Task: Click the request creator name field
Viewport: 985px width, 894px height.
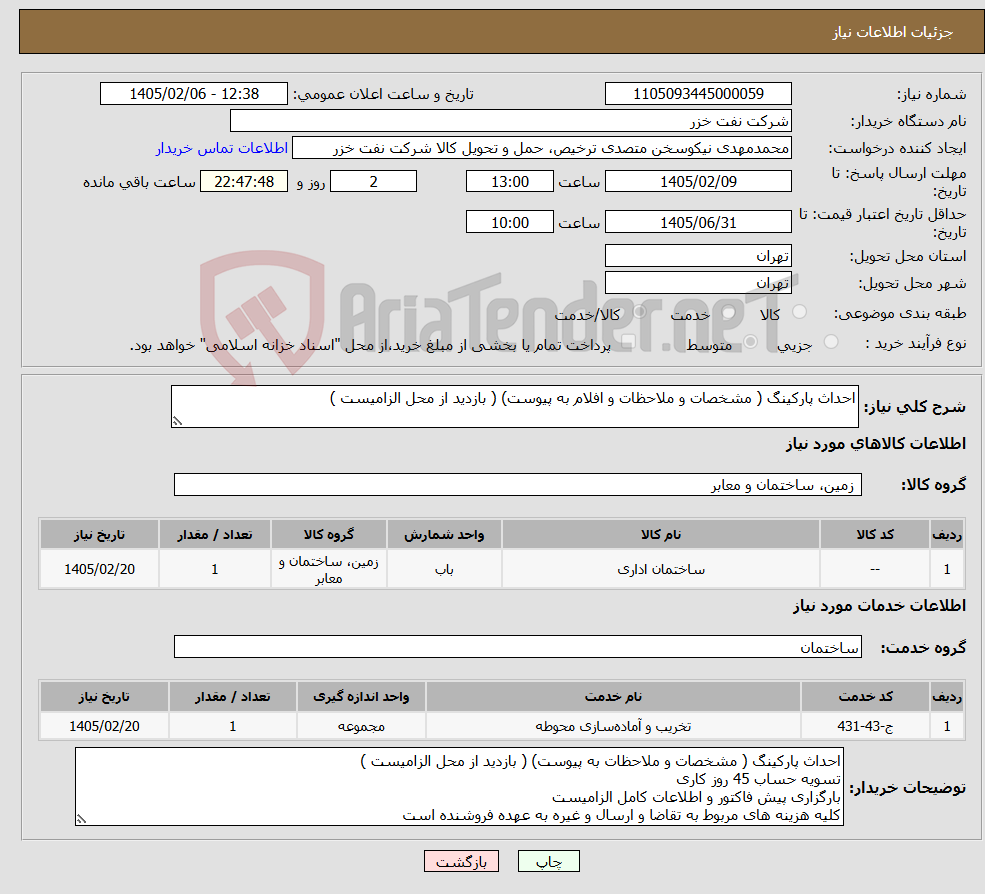Action: pos(541,148)
